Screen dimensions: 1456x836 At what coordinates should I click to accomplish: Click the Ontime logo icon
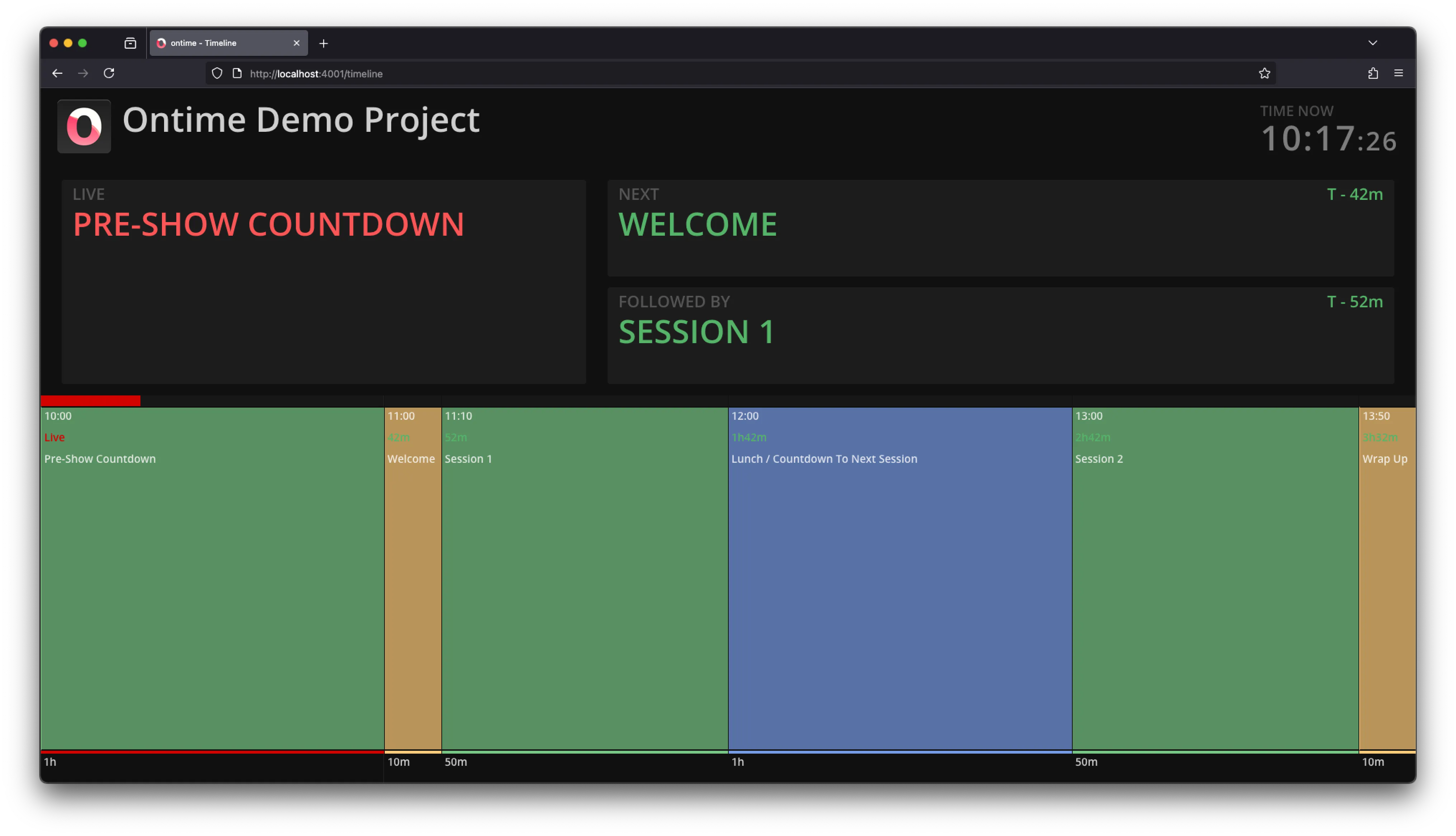[x=84, y=126]
